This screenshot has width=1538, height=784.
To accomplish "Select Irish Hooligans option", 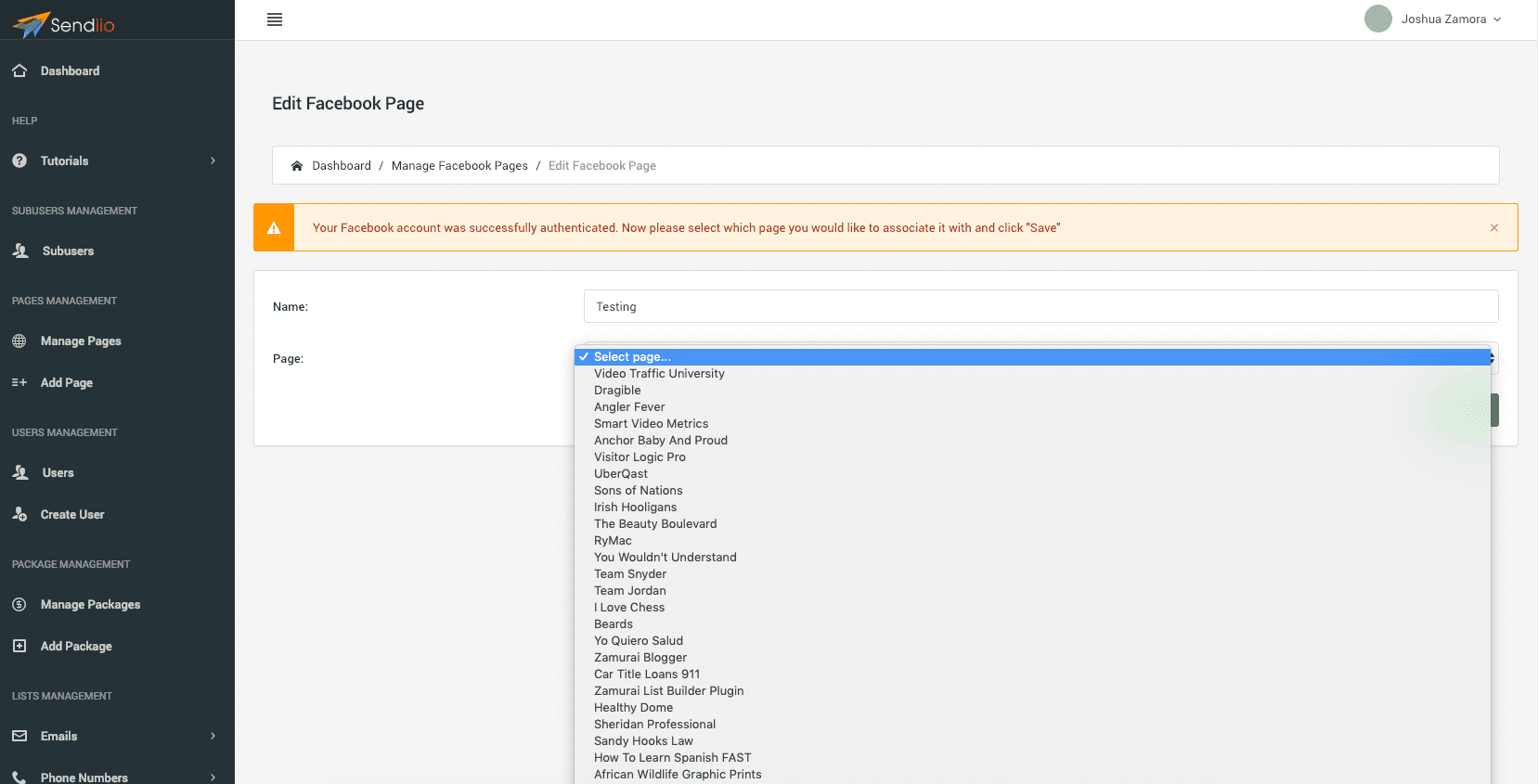I will tap(1032, 508).
